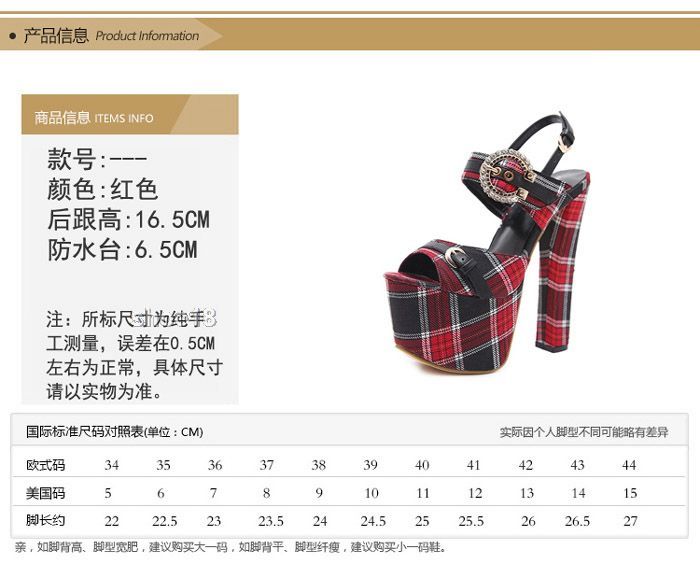
Task: Click foot length 23.5 cell
Action: pos(271,521)
